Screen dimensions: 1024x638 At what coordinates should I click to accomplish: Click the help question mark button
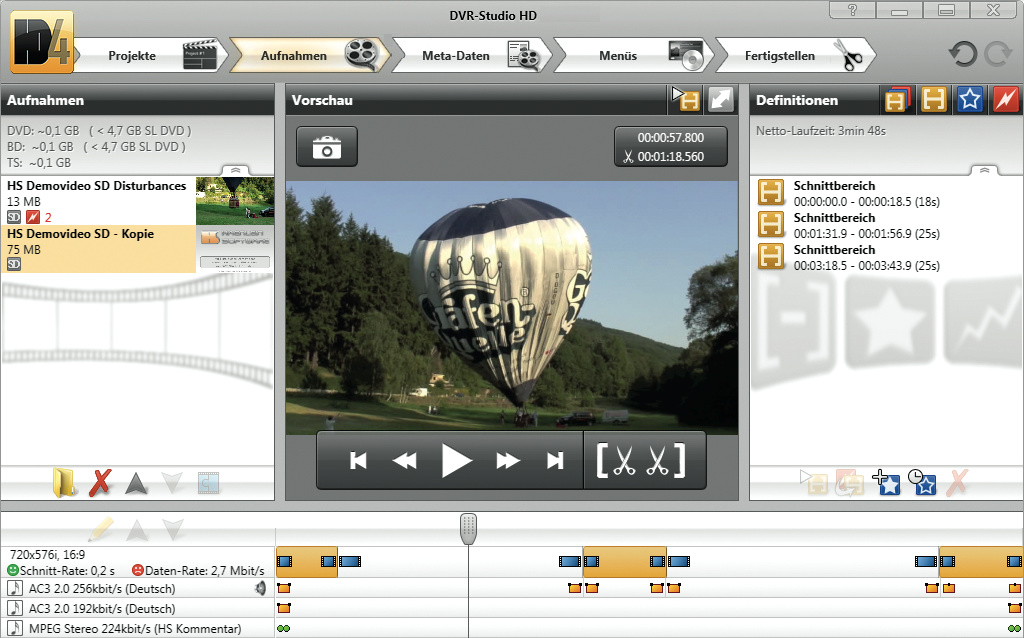pyautogui.click(x=852, y=10)
